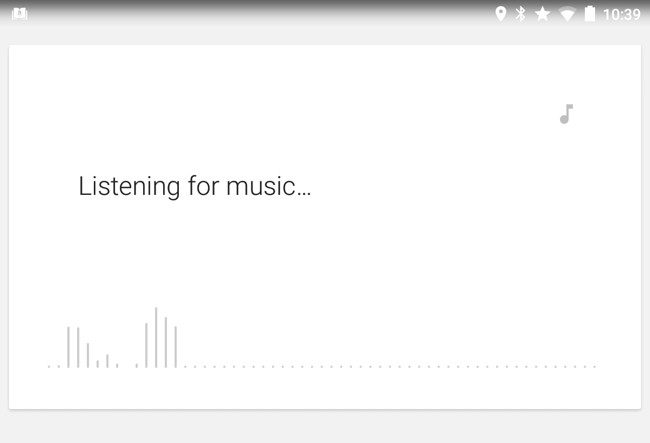
Task: Click the rightmost tall waveform bar
Action: pyautogui.click(x=175, y=346)
